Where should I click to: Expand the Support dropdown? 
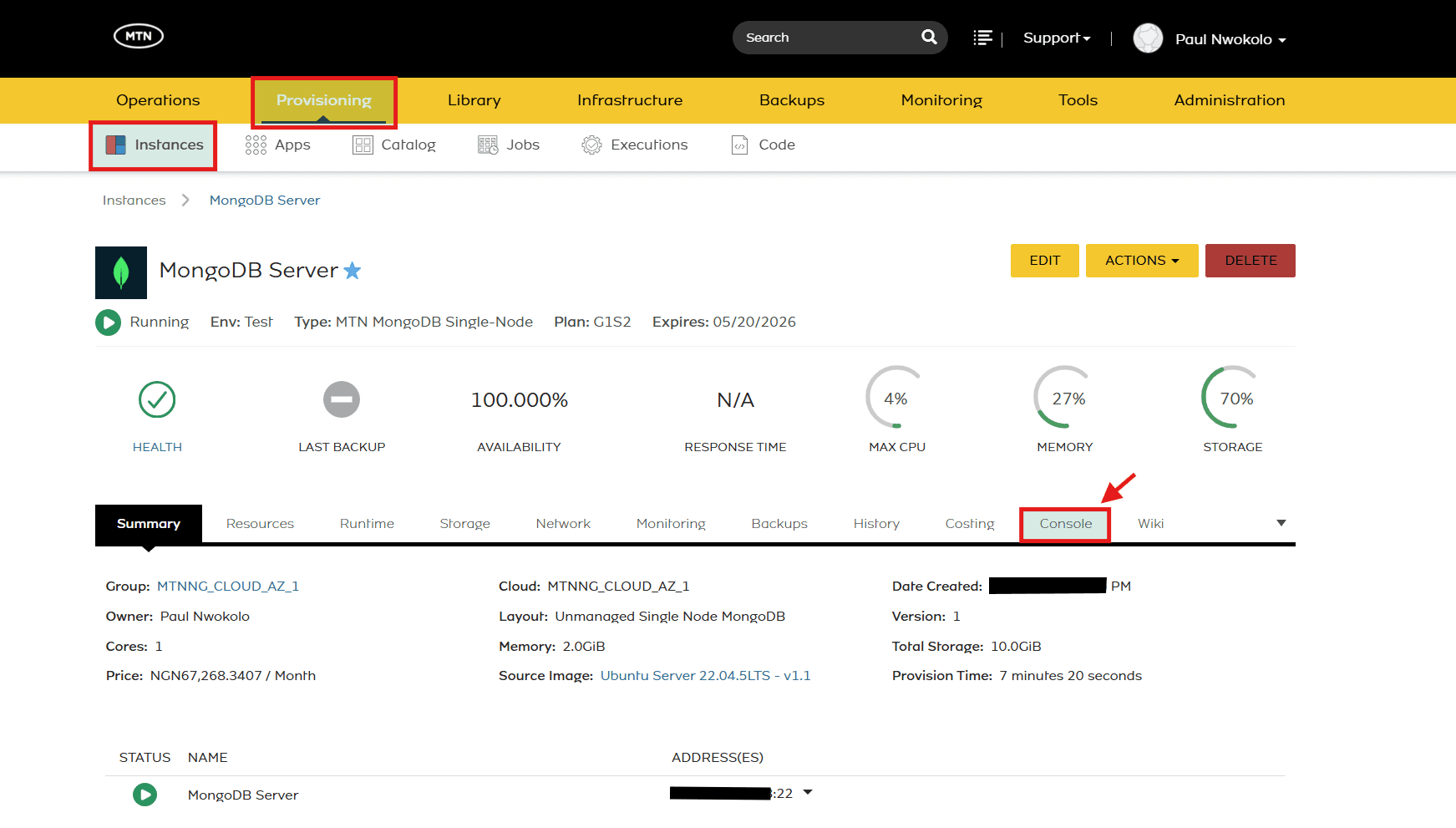point(1057,38)
